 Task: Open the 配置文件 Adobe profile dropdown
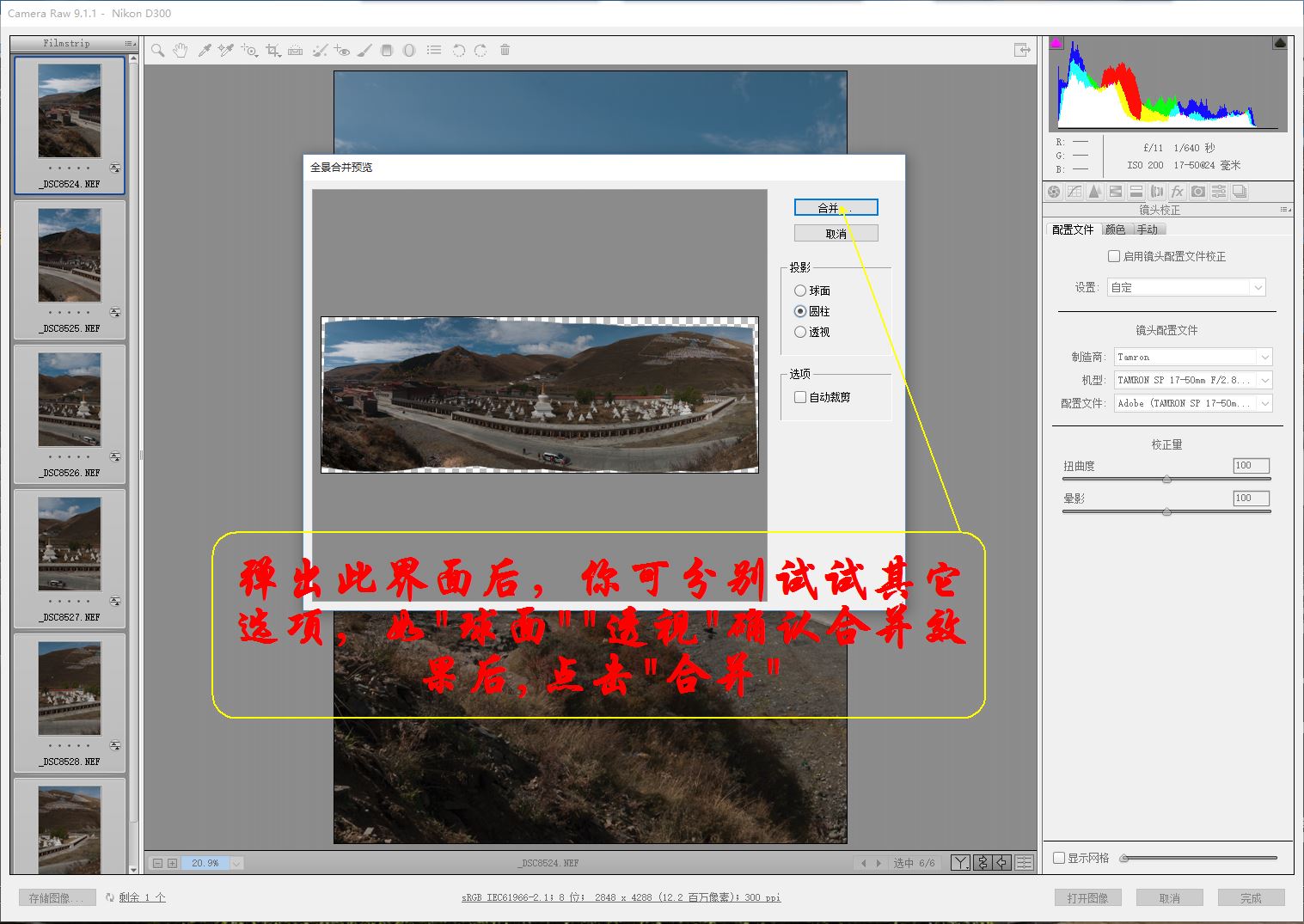coord(1193,403)
